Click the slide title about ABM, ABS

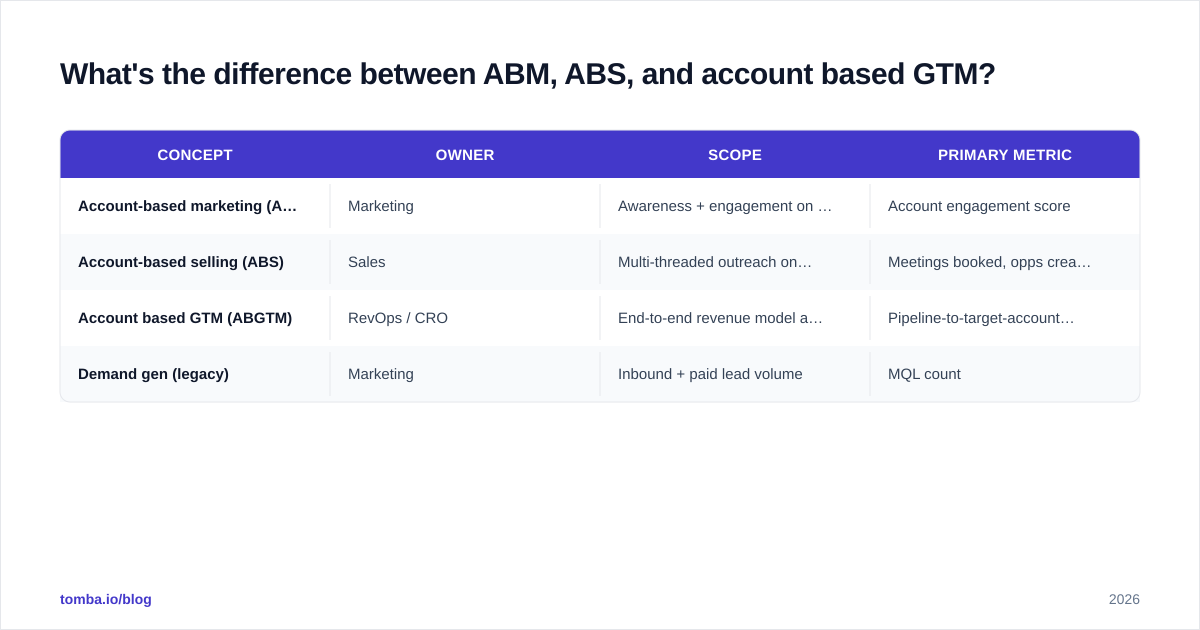coord(528,74)
